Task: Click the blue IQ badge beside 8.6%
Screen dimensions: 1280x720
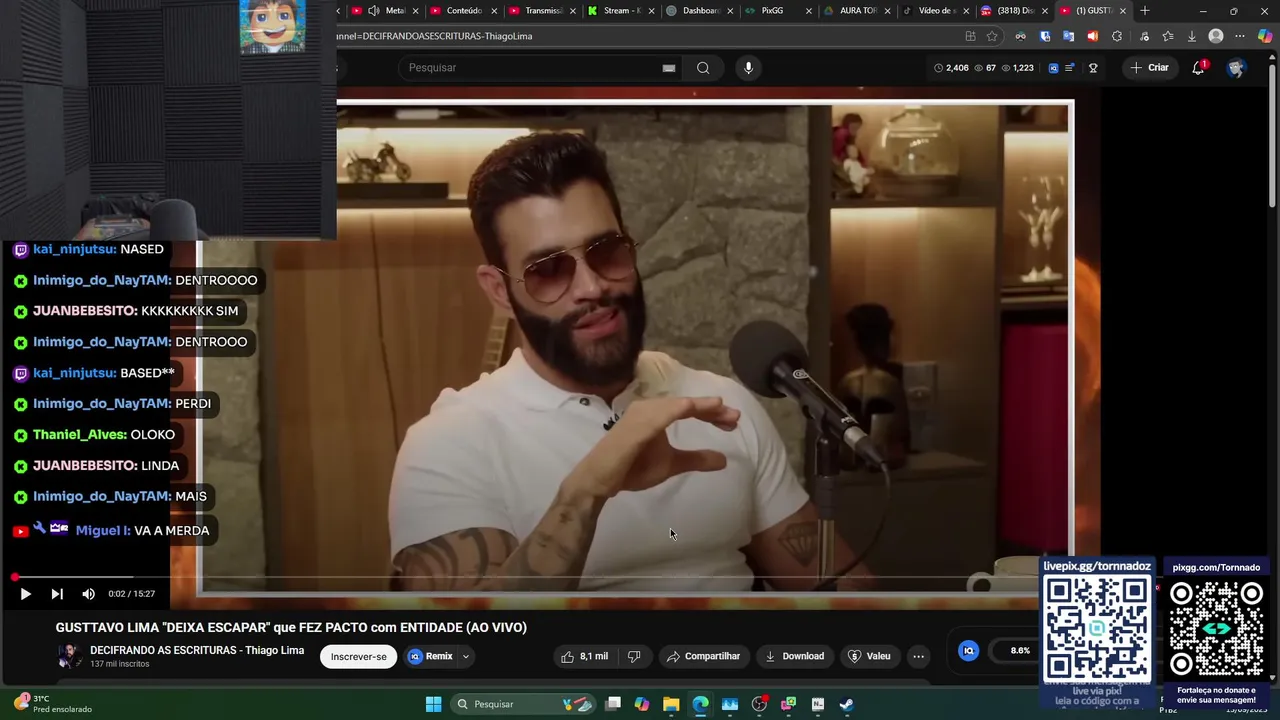Action: 968,650
